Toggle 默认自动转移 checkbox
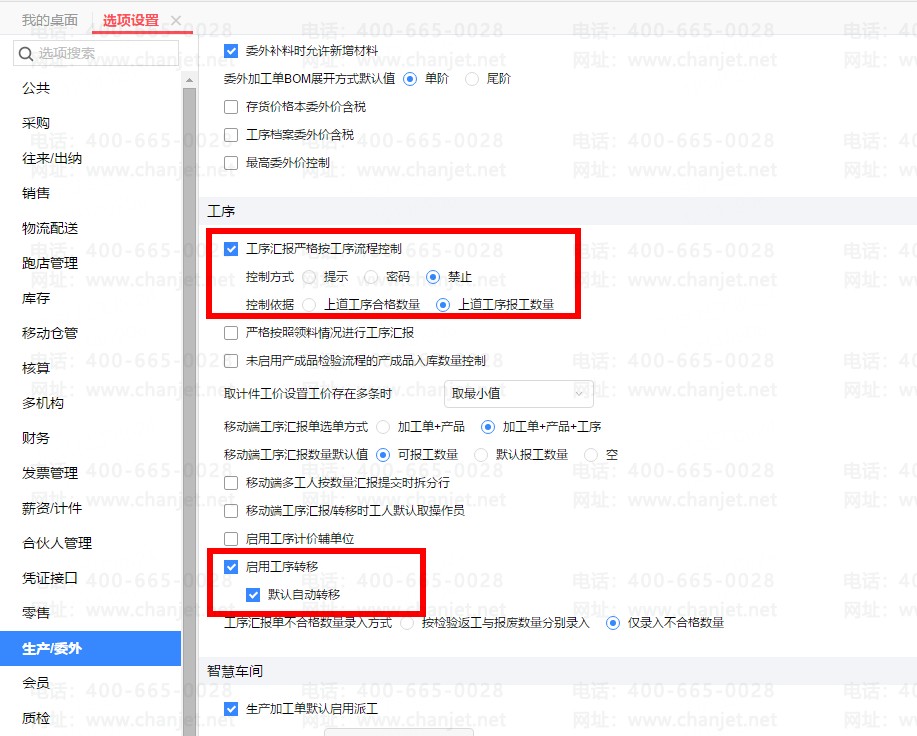The image size is (917, 736). pos(253,595)
